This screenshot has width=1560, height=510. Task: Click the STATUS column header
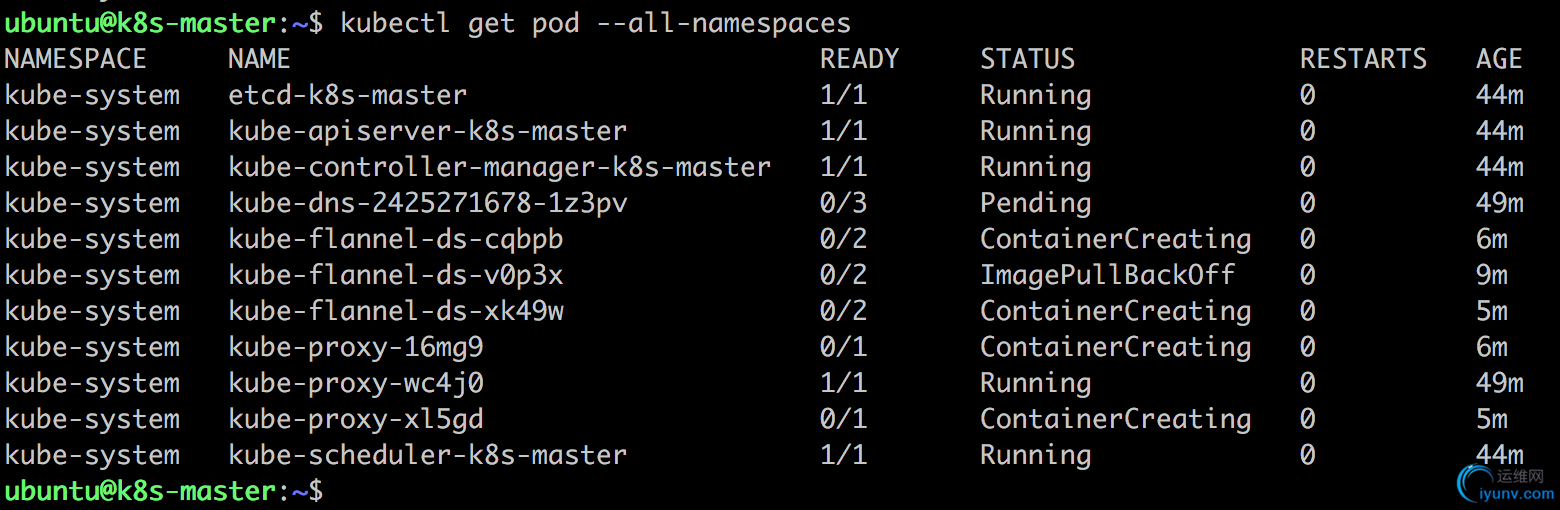1028,59
